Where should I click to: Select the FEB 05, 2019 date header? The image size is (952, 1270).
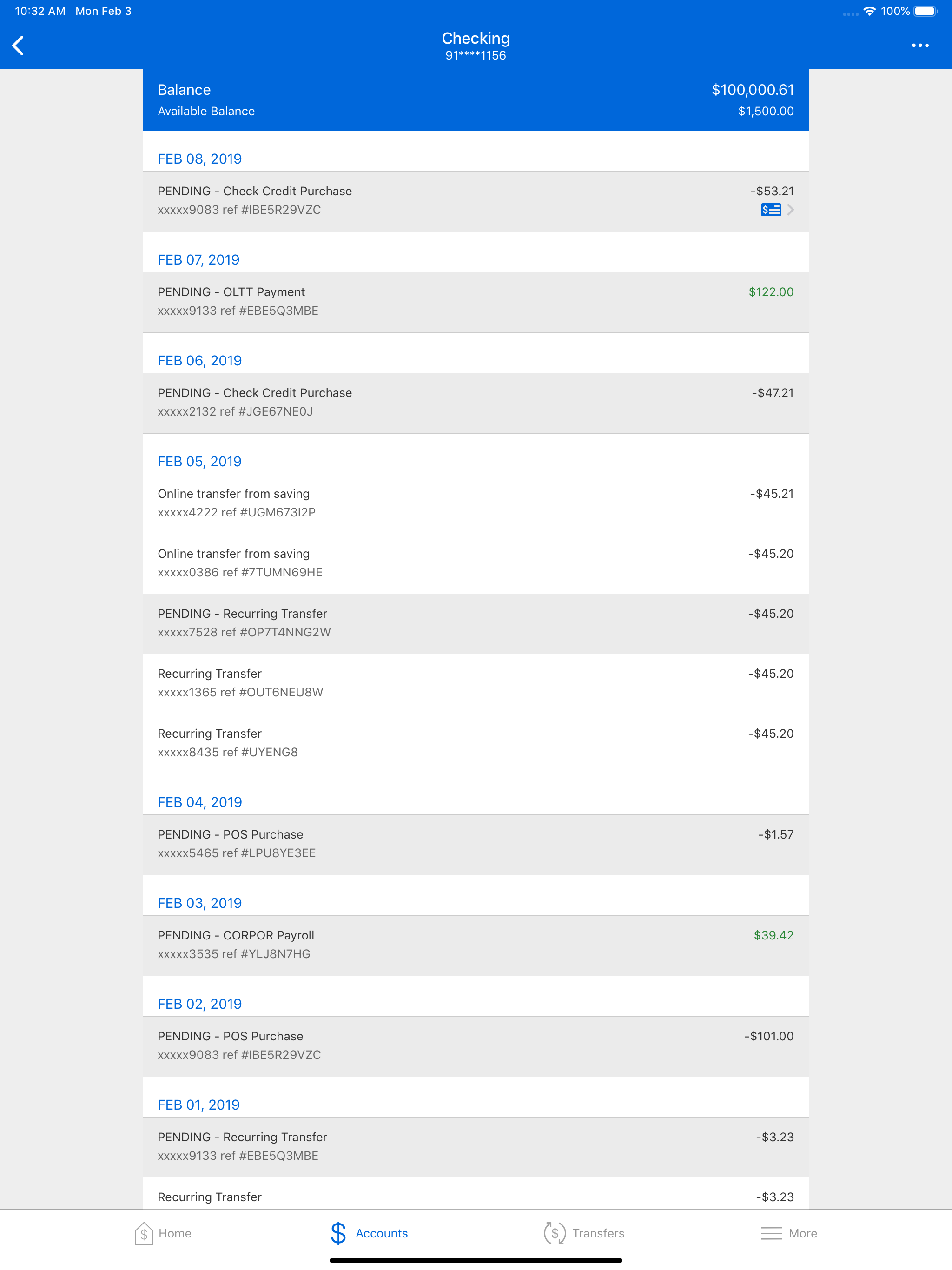200,462
